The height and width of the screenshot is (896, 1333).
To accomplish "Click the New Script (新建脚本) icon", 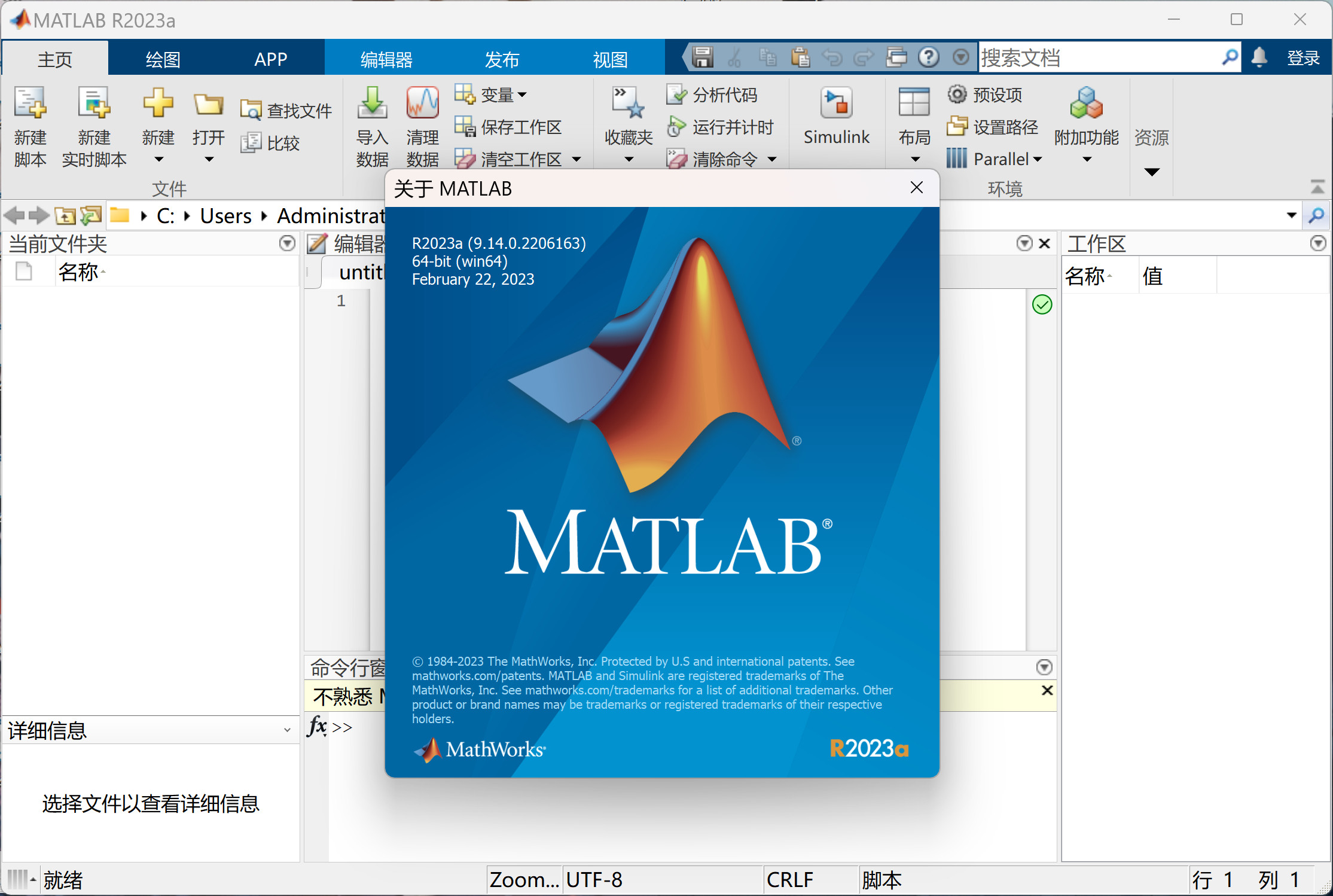I will pos(30,103).
